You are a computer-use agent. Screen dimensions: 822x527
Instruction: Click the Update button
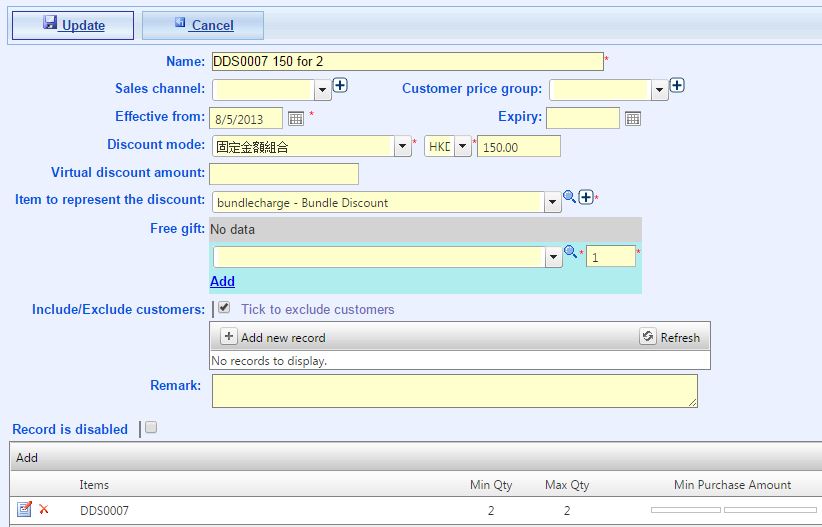(x=73, y=25)
